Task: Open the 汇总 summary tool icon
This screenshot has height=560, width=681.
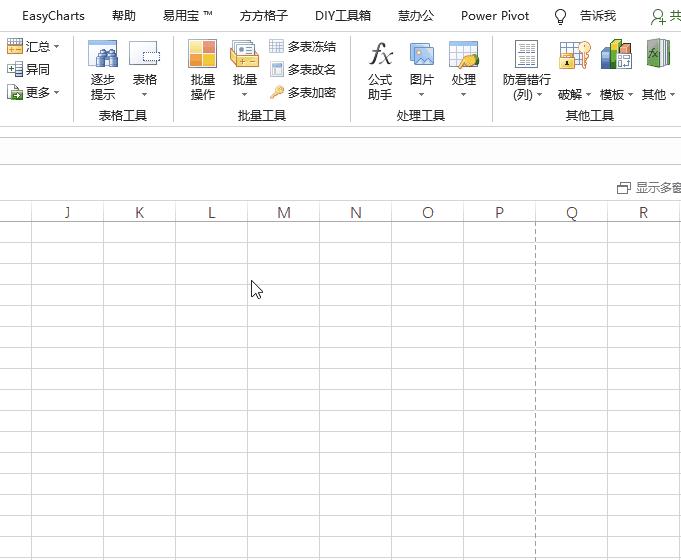Action: point(15,46)
